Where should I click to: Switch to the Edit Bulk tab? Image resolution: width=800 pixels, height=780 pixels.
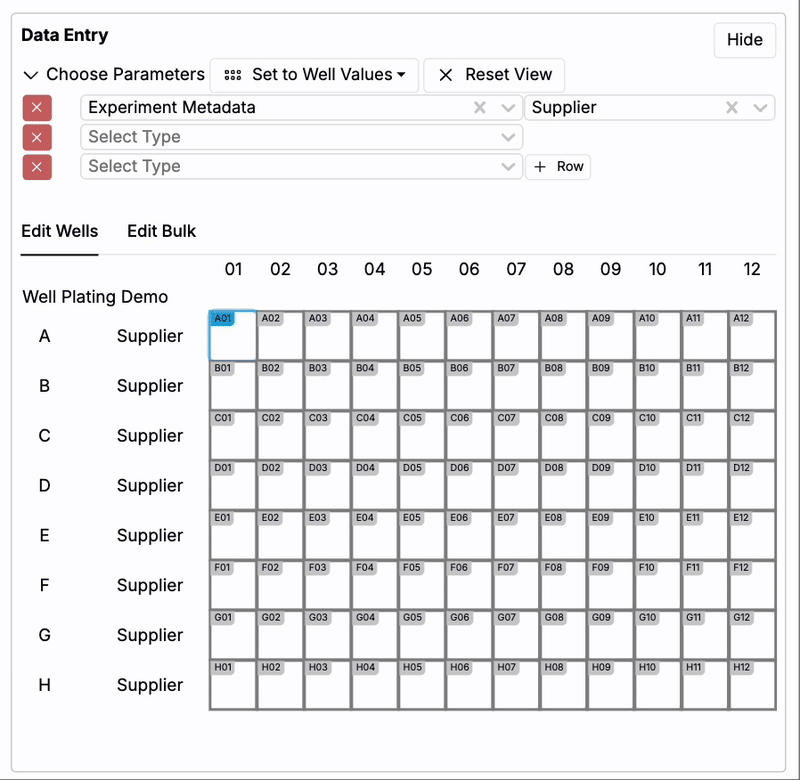click(161, 231)
